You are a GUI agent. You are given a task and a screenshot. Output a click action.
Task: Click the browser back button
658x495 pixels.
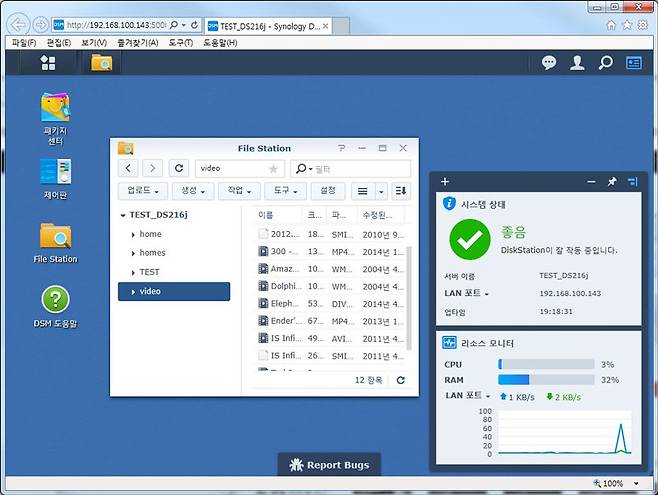(18, 25)
